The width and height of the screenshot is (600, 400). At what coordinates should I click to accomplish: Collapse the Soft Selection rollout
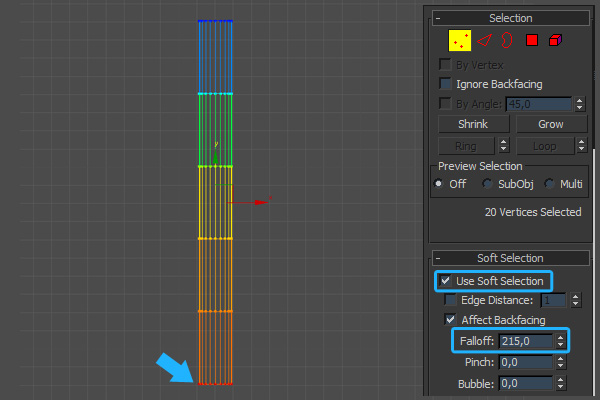[437, 258]
